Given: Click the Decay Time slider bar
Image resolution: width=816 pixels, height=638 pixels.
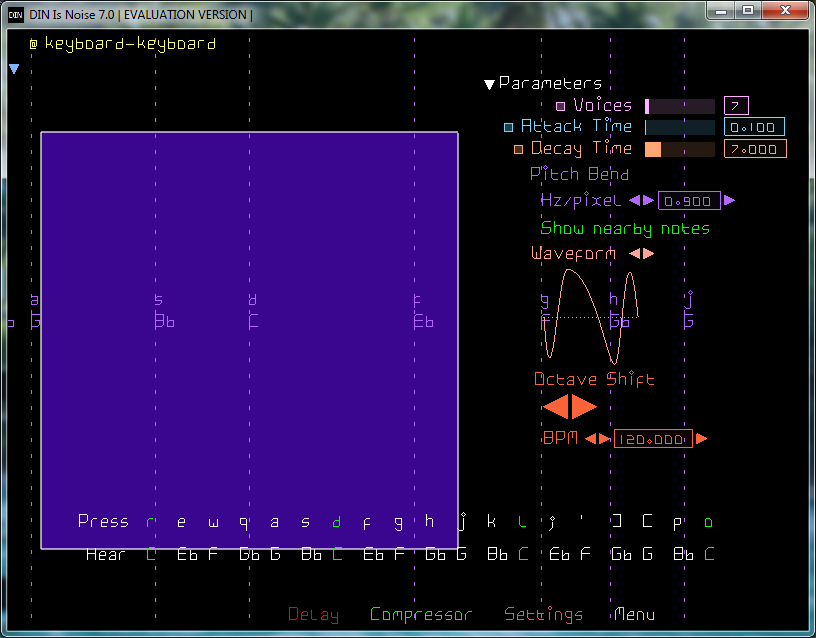Looking at the screenshot, I should tap(680, 149).
